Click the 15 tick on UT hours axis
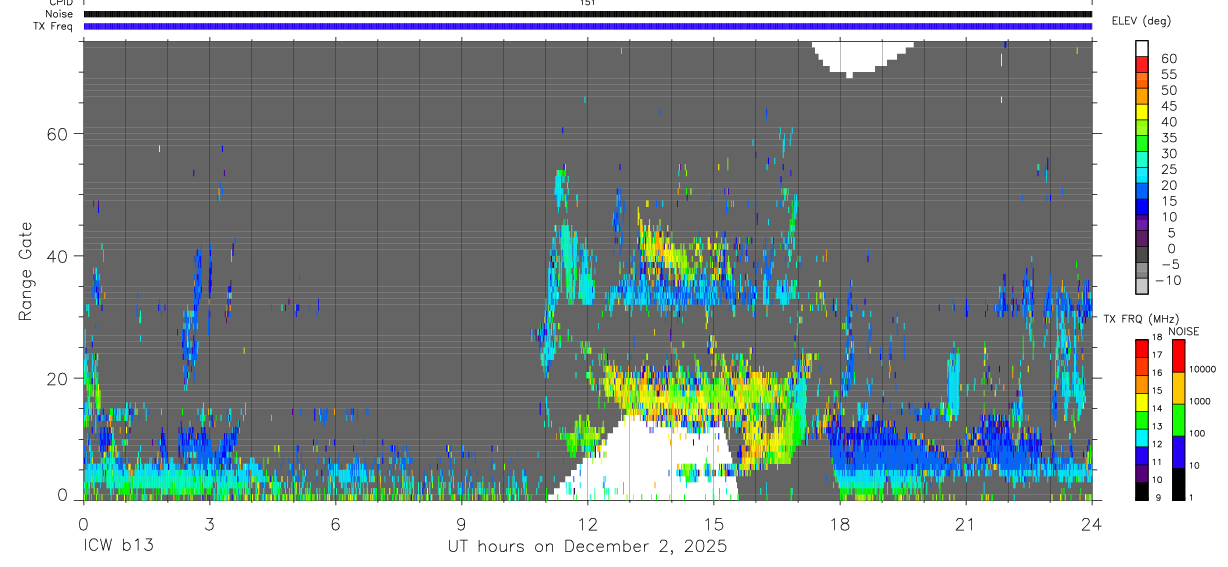The image size is (1228, 567). [714, 524]
